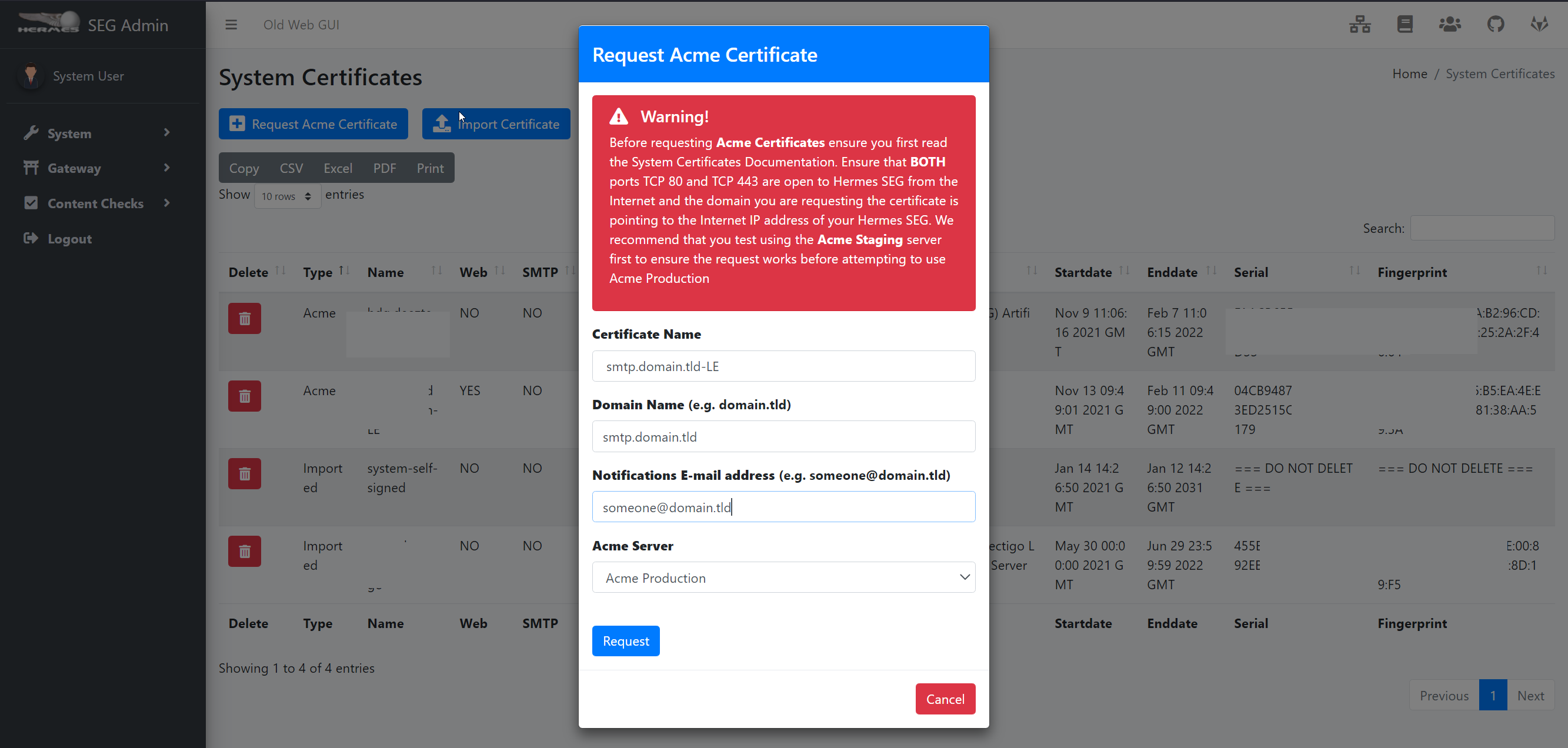This screenshot has width=1568, height=748.
Task: Click the hamburger sidebar toggle icon
Action: [231, 25]
